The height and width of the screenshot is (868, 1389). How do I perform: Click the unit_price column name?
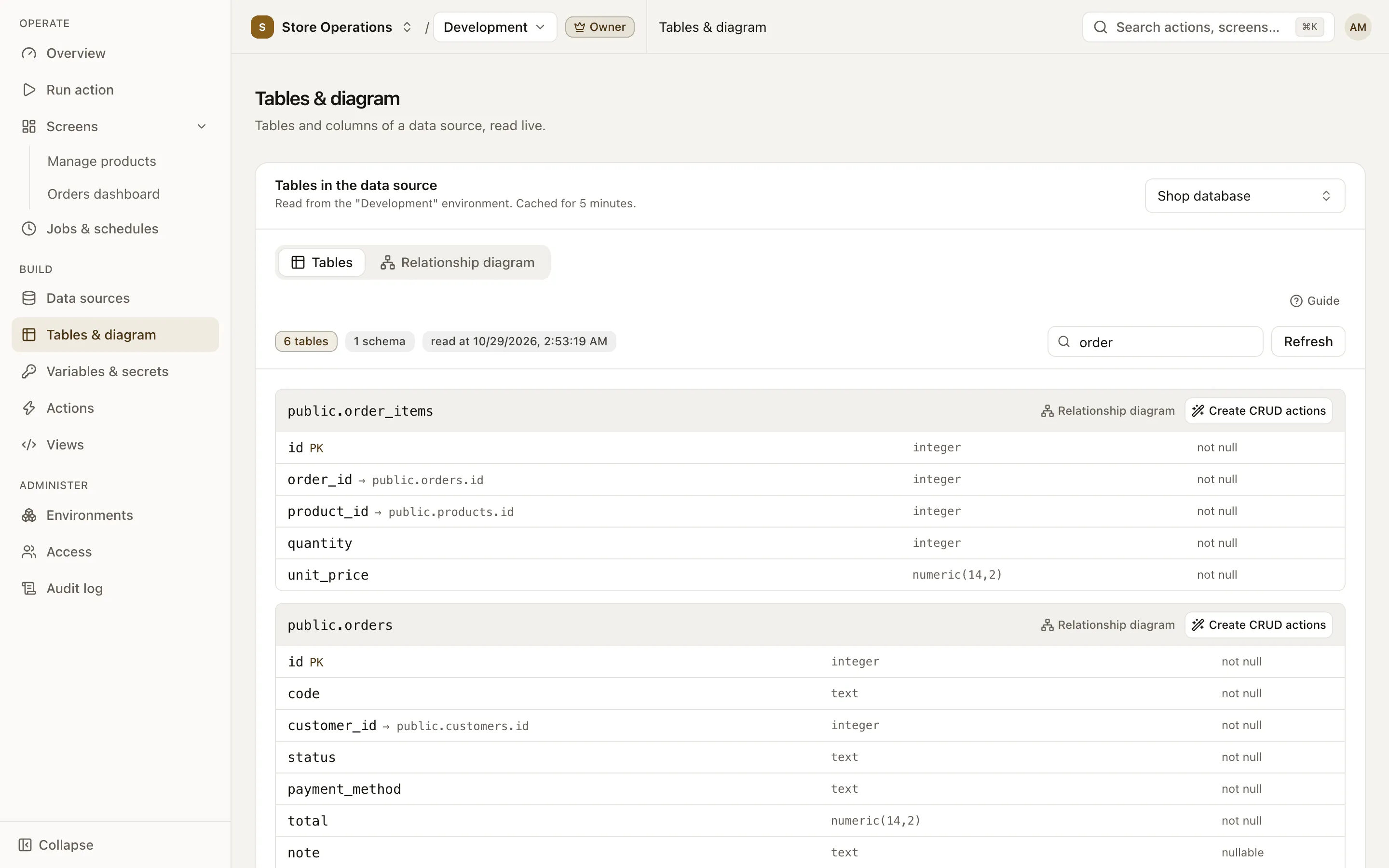tap(328, 575)
